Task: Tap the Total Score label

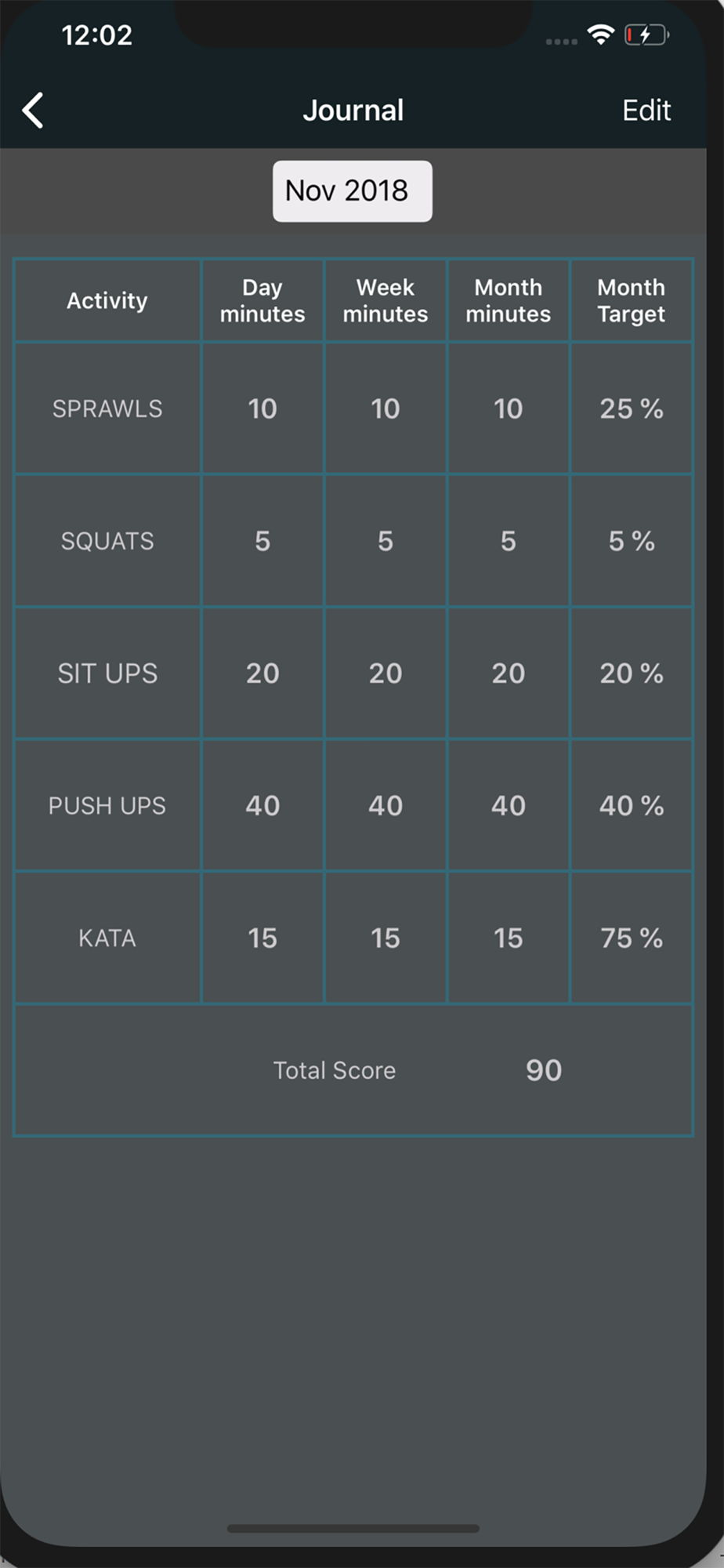Action: click(x=335, y=1071)
